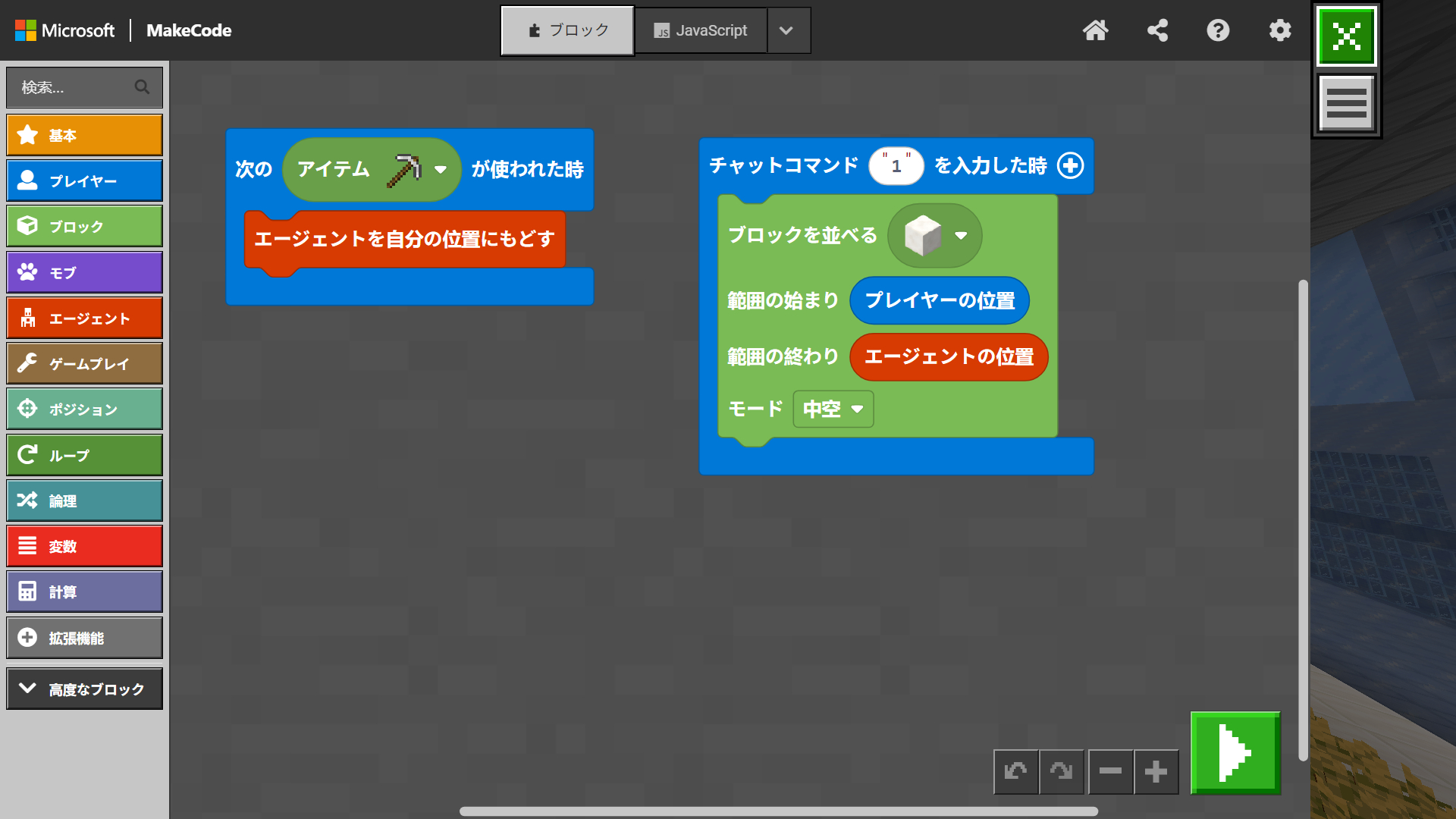Screen dimensions: 1456x819
Task: Undo the last change
Action: pyautogui.click(x=1015, y=772)
